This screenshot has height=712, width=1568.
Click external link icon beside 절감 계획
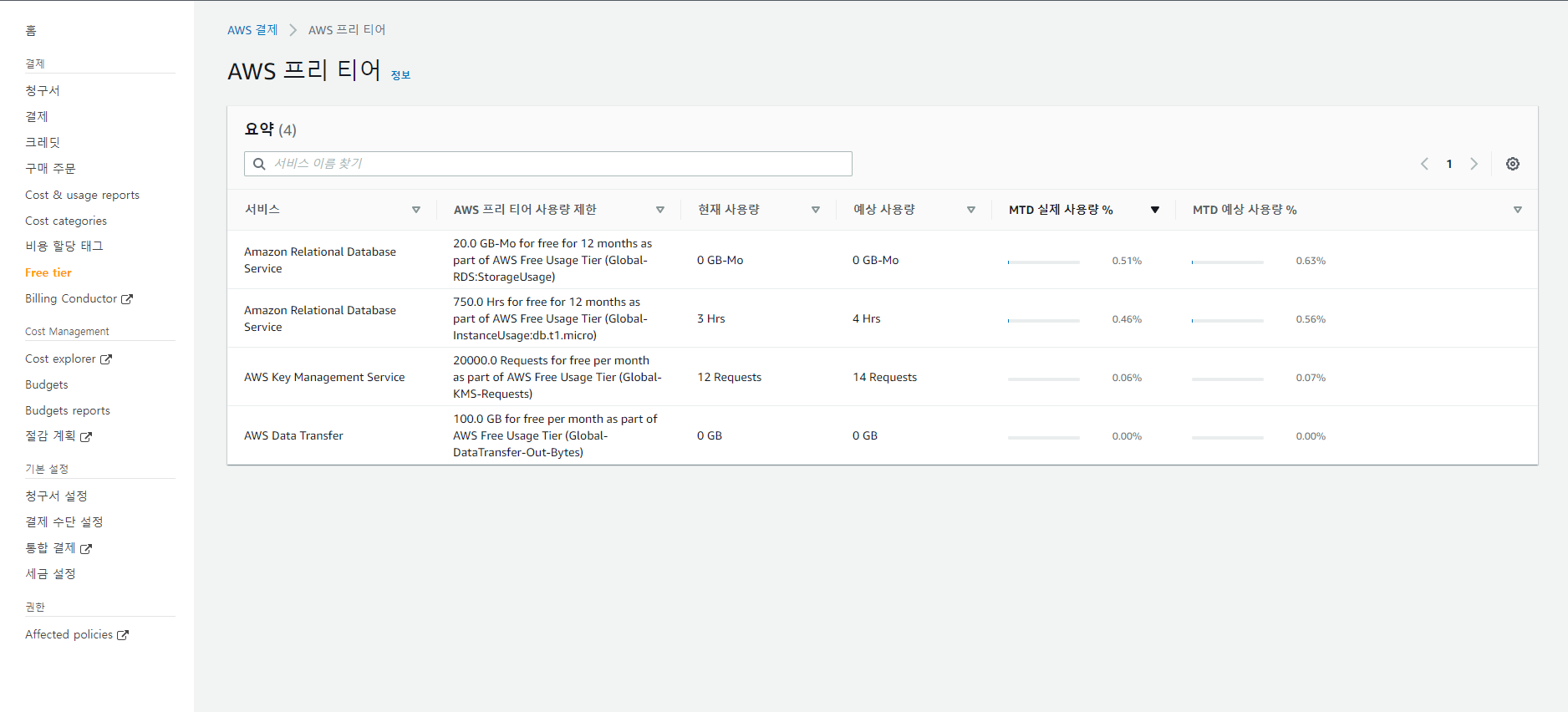[86, 437]
